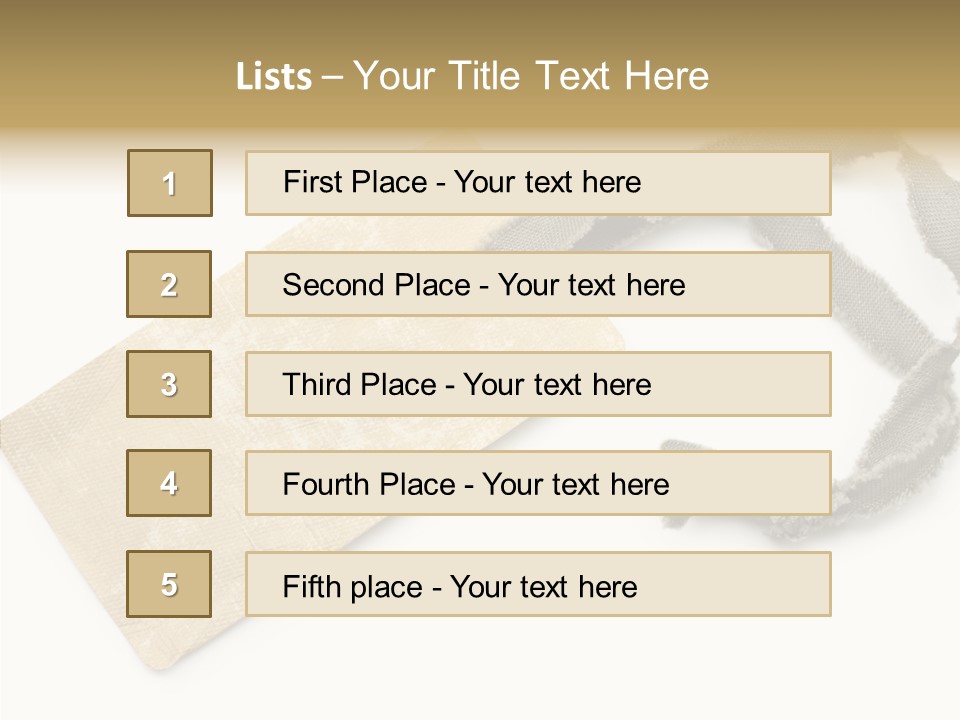Click the Fifth place text label

tap(460, 587)
